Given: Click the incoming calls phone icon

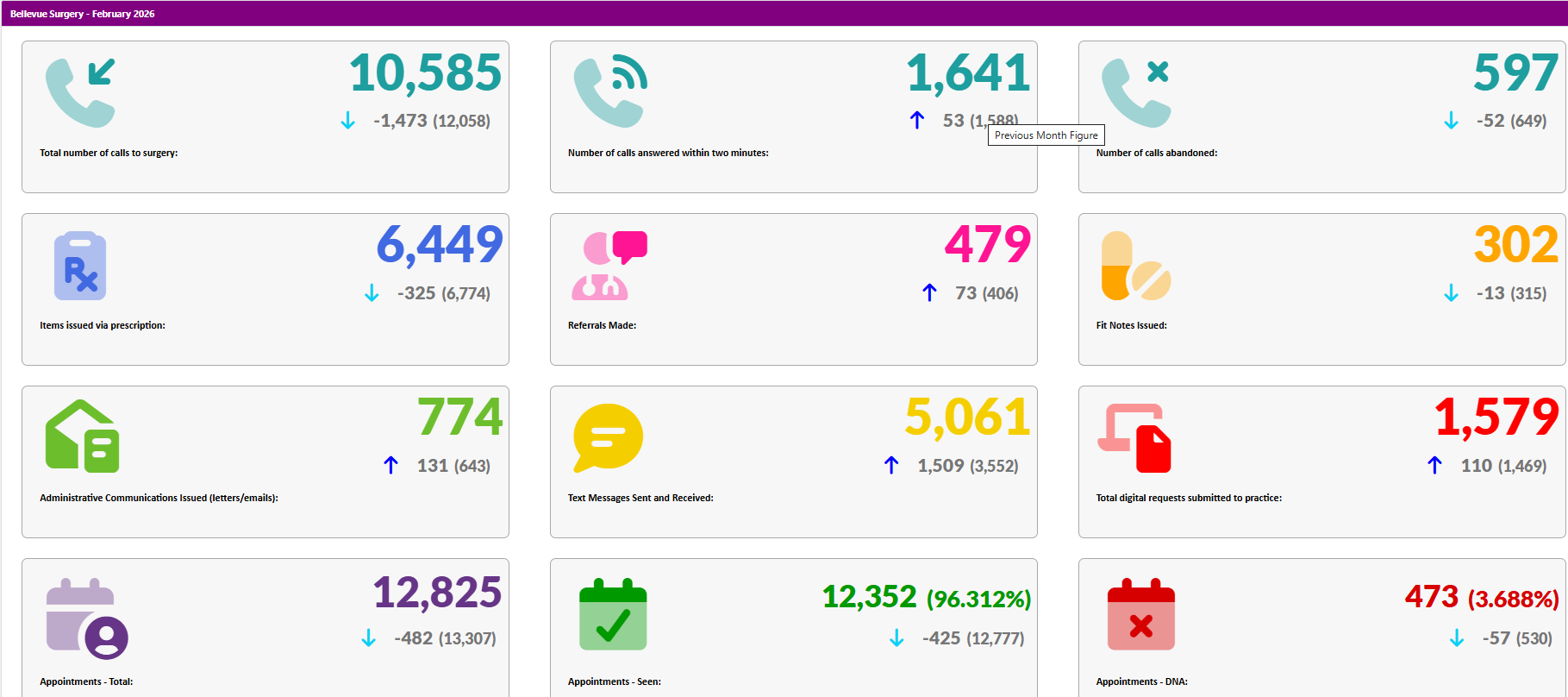Looking at the screenshot, I should (x=80, y=92).
